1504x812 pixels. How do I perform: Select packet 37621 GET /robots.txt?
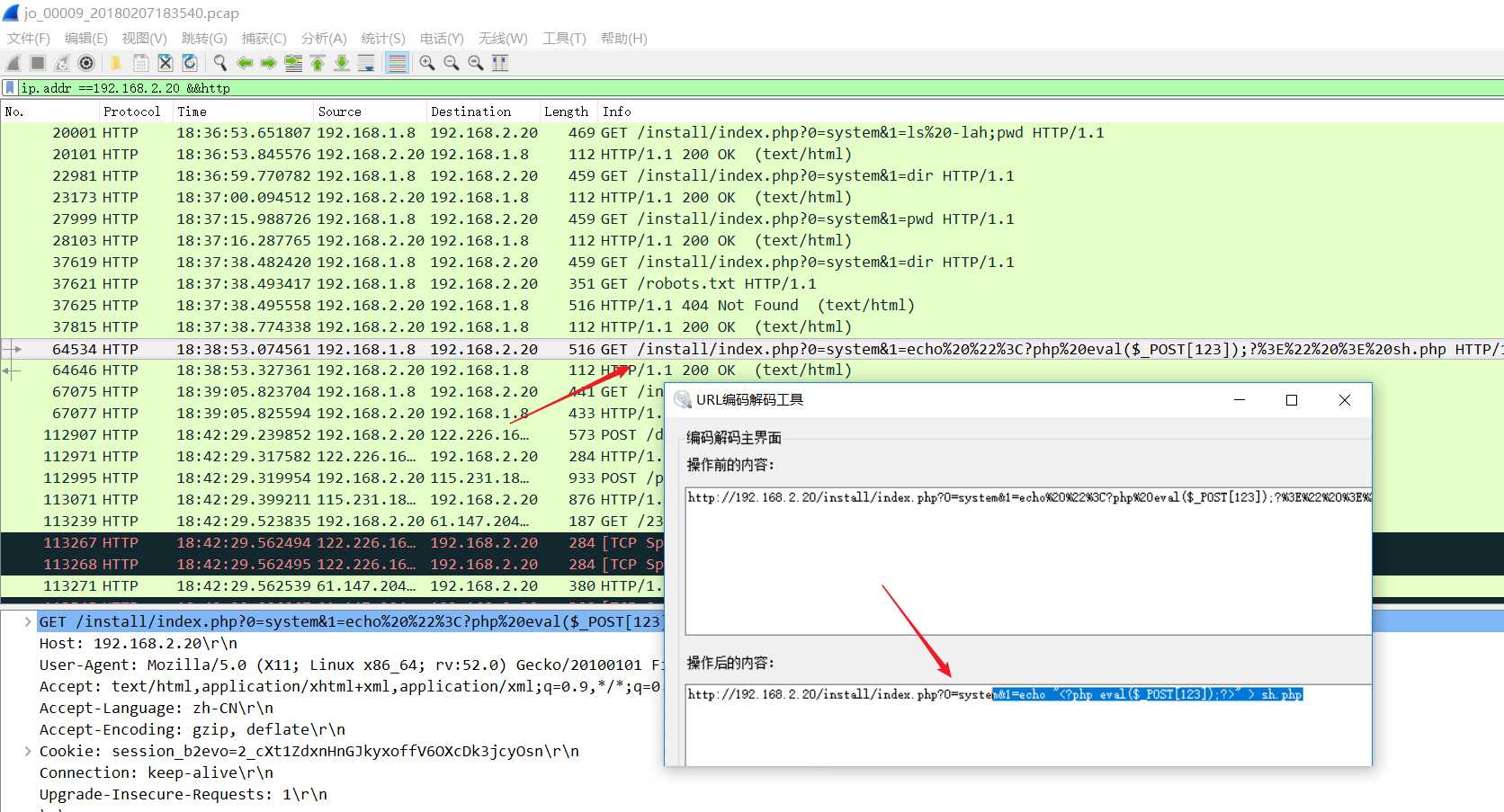click(x=752, y=283)
